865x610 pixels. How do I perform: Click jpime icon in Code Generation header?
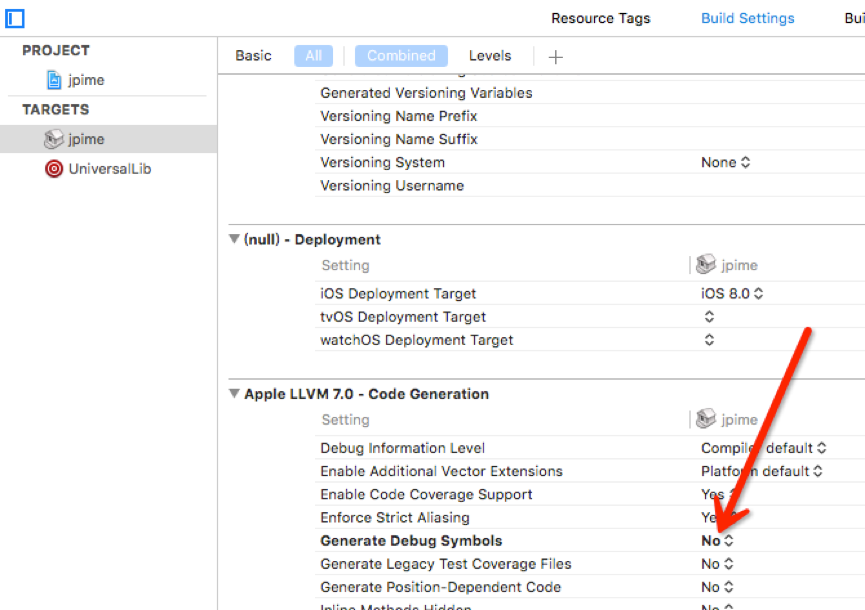tap(706, 420)
